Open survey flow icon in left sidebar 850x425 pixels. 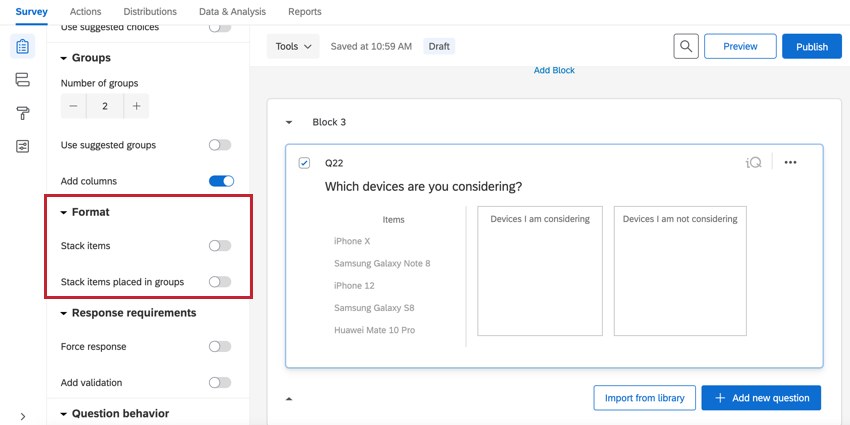[x=23, y=80]
